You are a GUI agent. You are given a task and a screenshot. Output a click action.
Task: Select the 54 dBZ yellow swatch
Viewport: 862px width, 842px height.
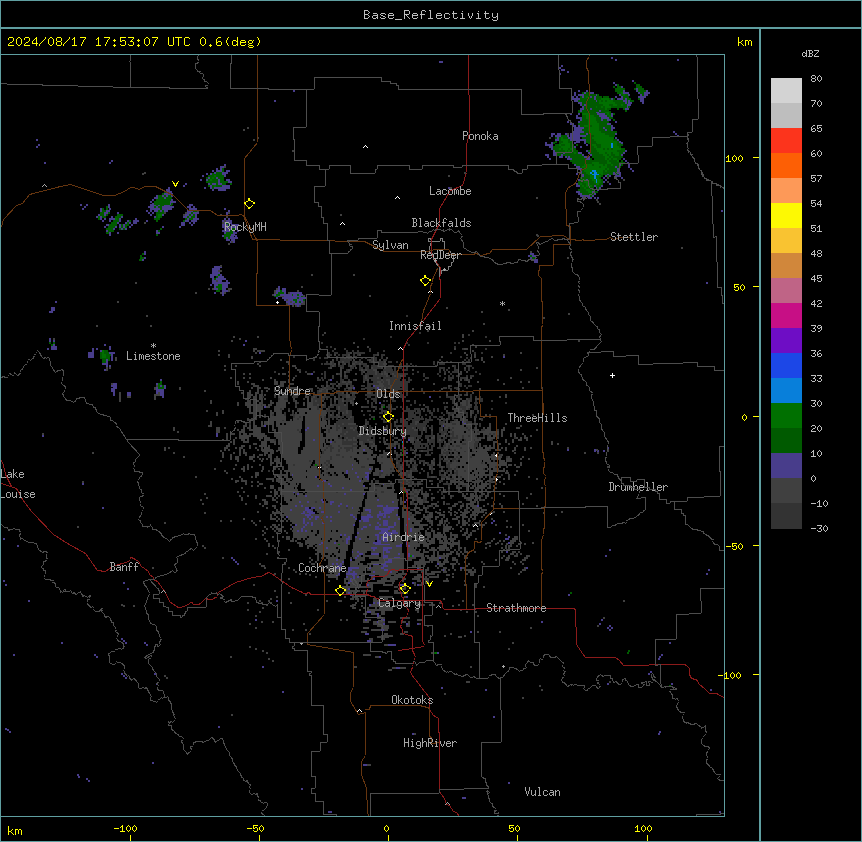[x=786, y=215]
